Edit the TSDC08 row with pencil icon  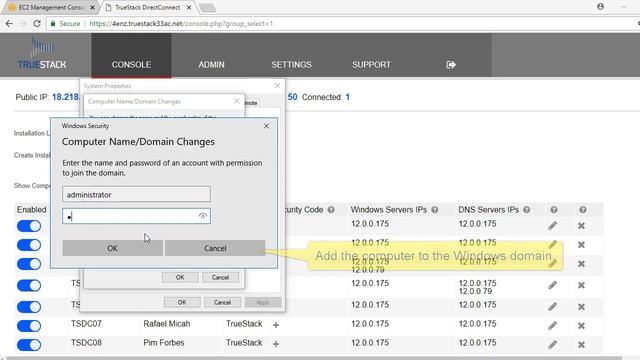[x=553, y=344]
